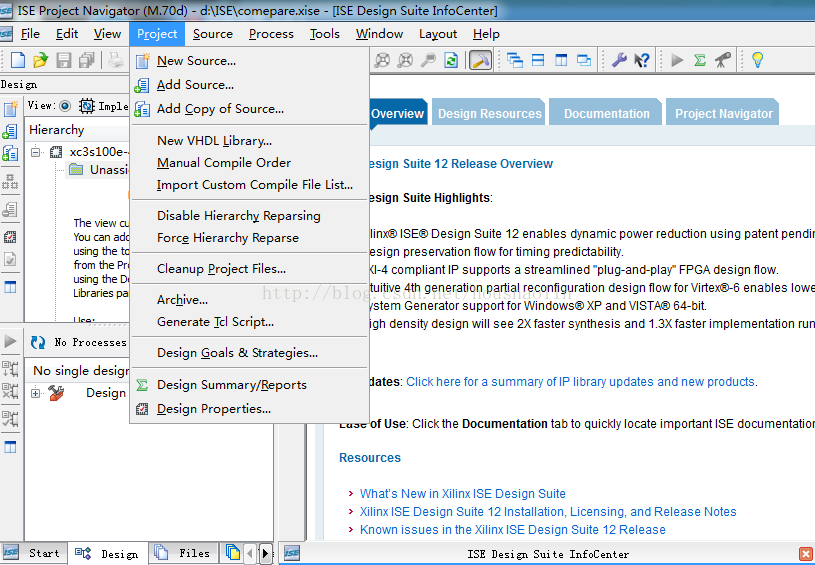Open the Window menu
Viewport: 815px width, 565px height.
coord(379,34)
